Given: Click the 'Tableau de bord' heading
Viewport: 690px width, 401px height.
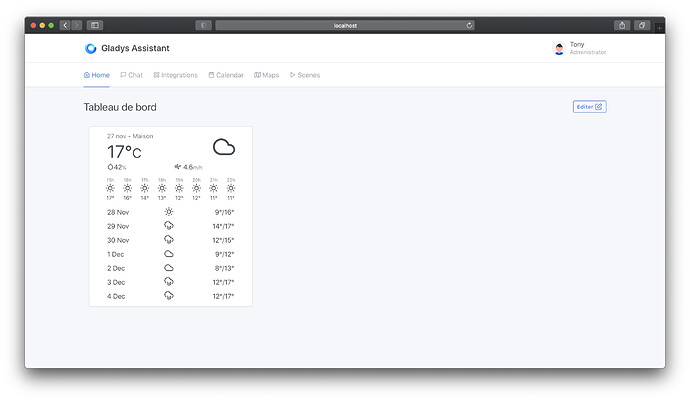Looking at the screenshot, I should [x=120, y=107].
